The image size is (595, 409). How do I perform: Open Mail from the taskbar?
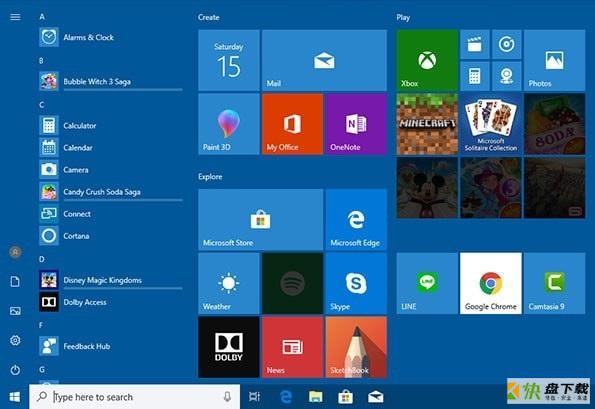point(376,397)
